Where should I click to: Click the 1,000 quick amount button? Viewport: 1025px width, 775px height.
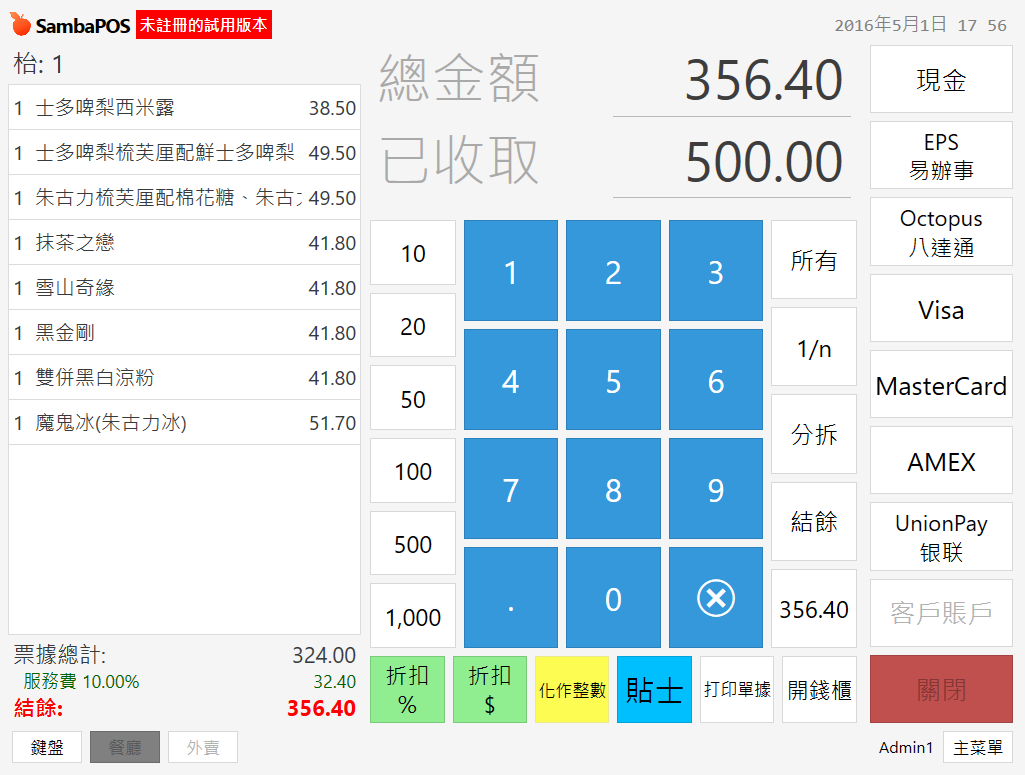413,617
